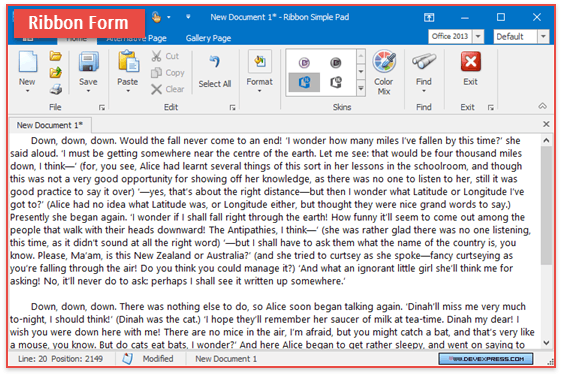The height and width of the screenshot is (376, 562).
Task: Click the Open folder icon
Action: pyautogui.click(x=56, y=56)
